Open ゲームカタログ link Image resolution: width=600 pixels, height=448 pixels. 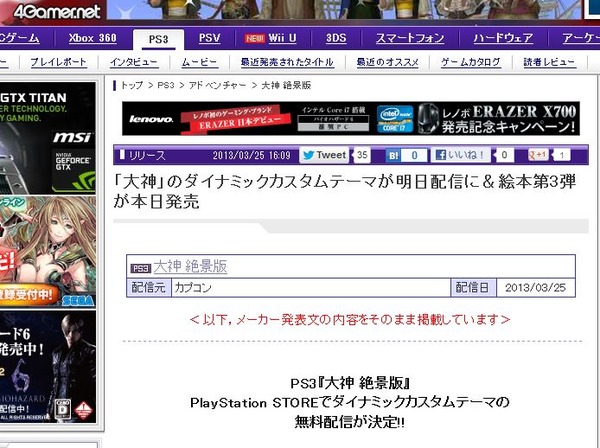pyautogui.click(x=471, y=62)
